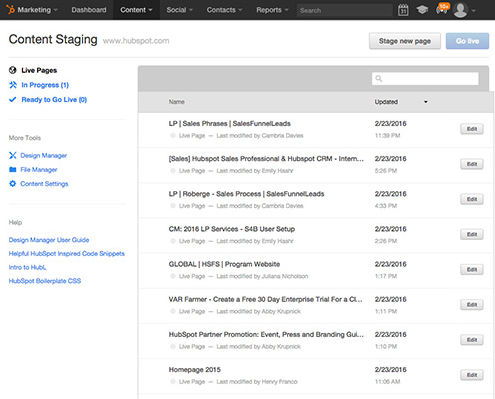The height and width of the screenshot is (399, 495).
Task: Open the Academy graduation cap icon
Action: point(422,10)
